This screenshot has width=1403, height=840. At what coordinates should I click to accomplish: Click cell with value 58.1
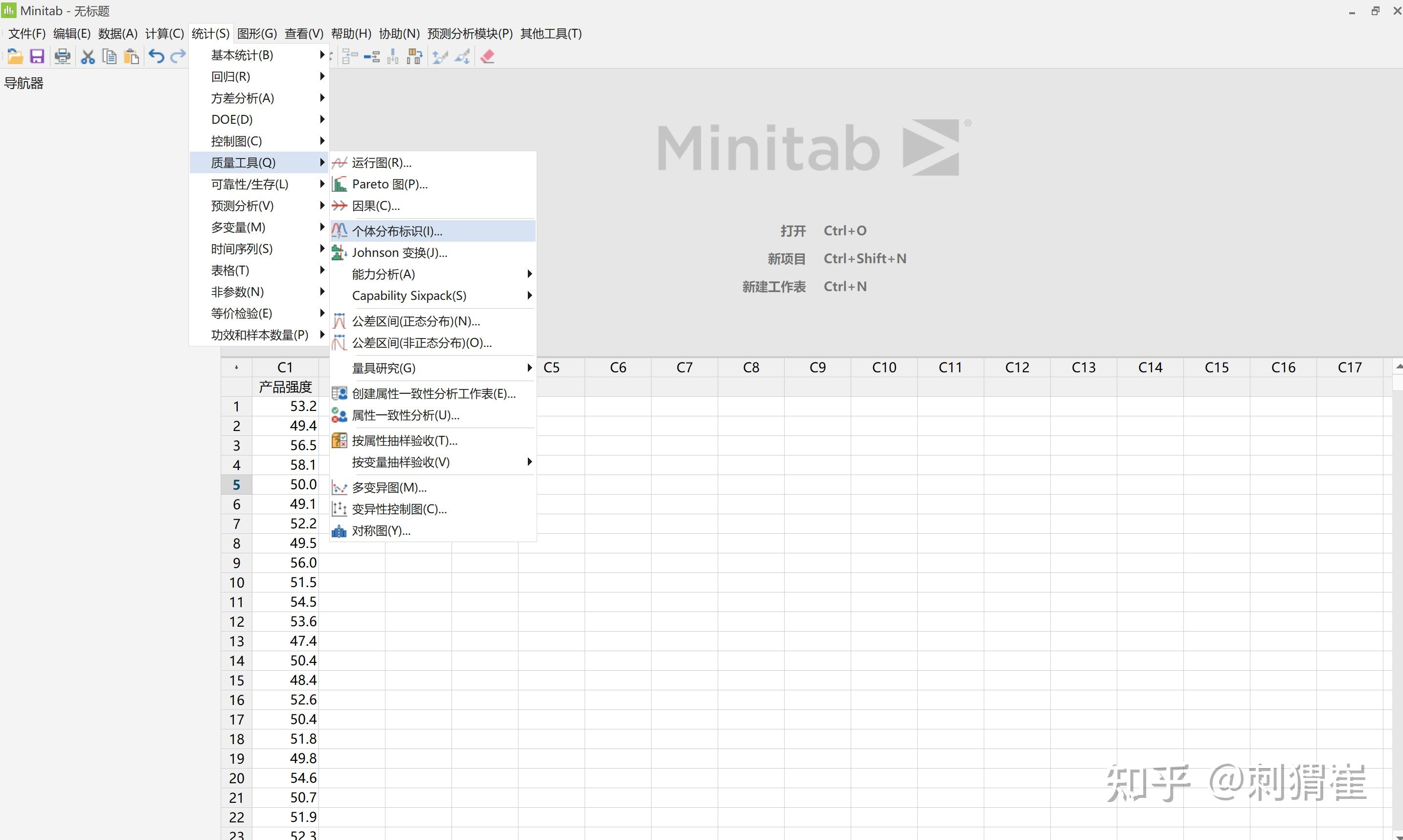285,465
